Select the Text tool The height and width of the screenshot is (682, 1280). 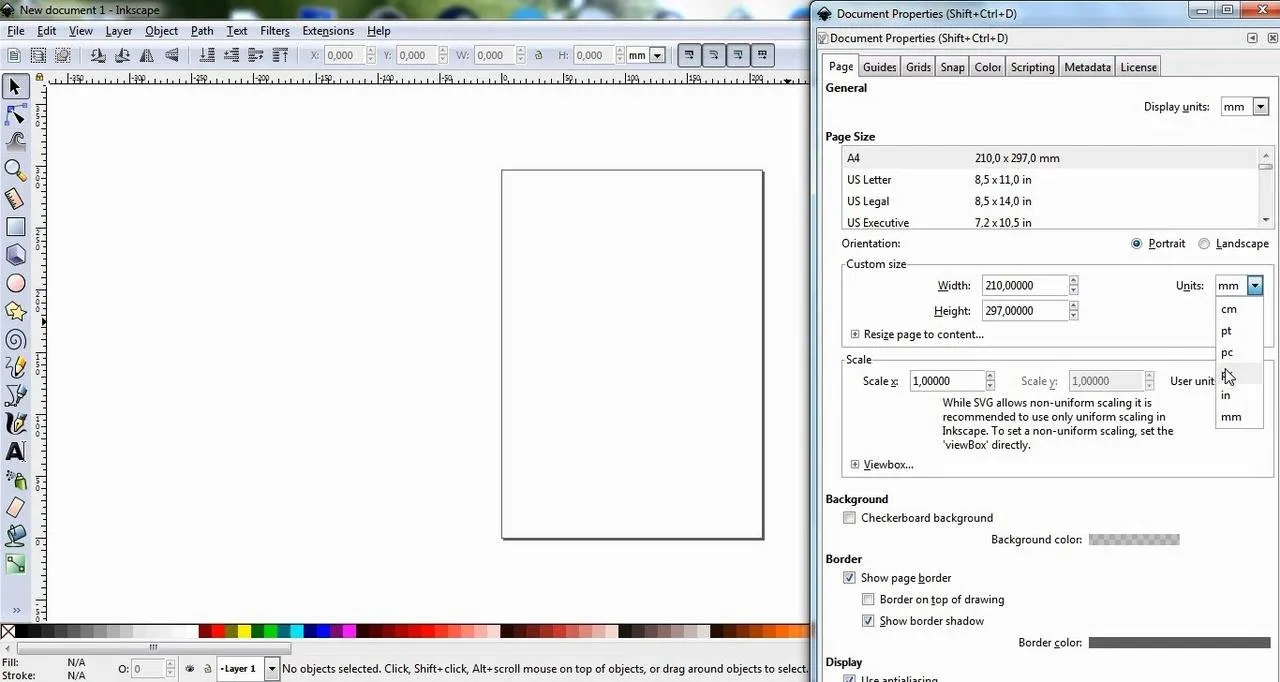coord(15,452)
